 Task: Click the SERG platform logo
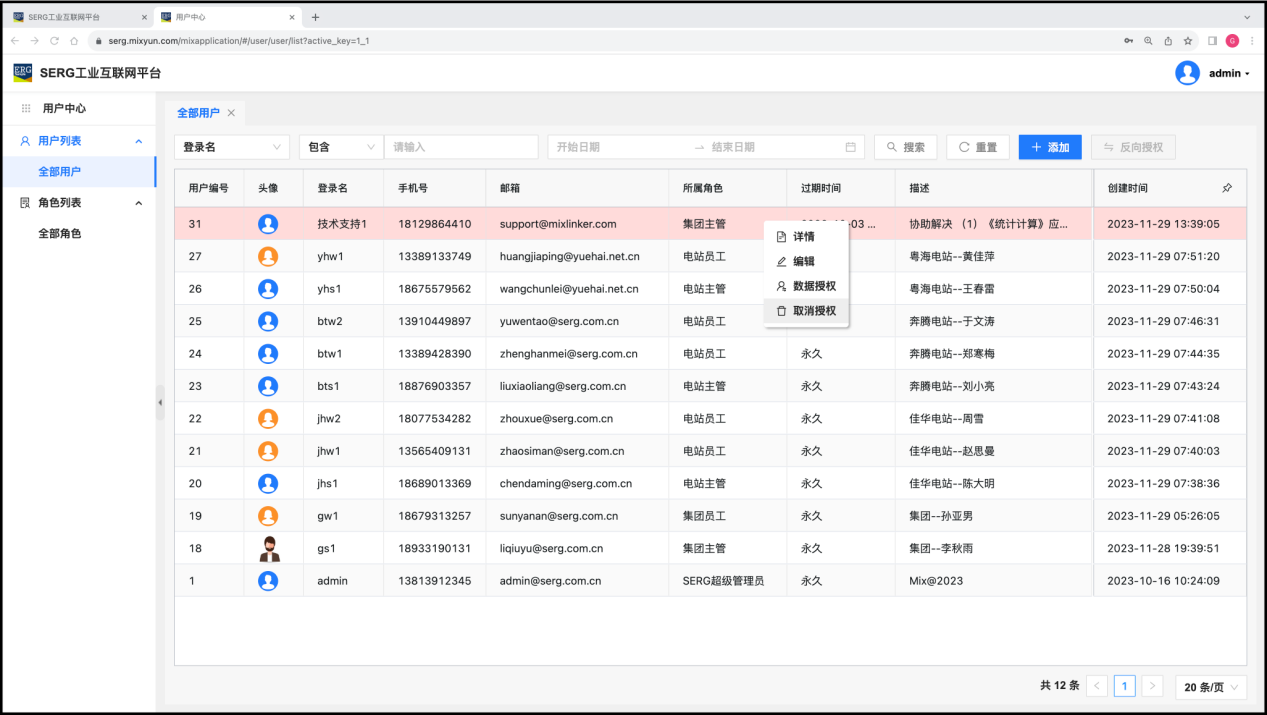(x=22, y=73)
